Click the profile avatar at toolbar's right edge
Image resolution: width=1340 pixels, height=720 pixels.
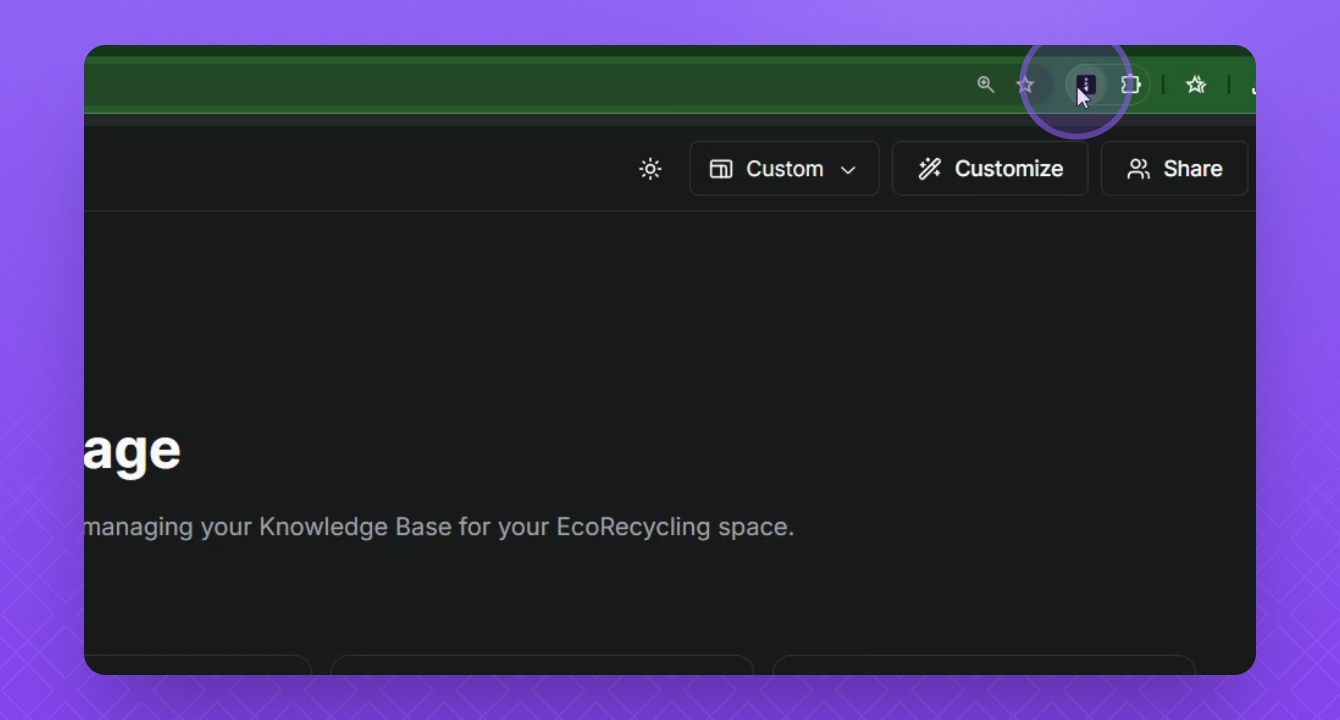pyautogui.click(x=1251, y=85)
